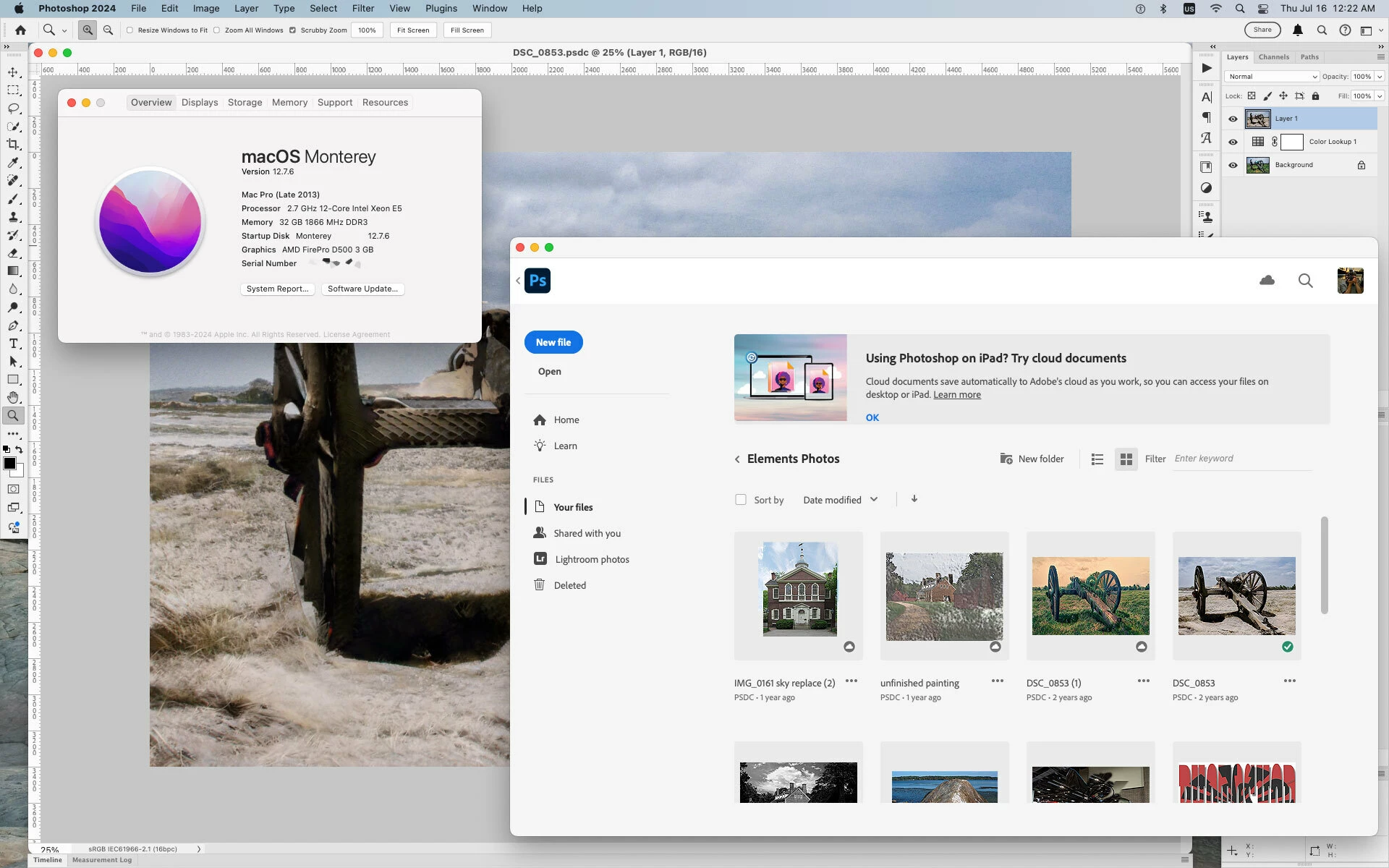Enable Resize Windows to Fit
Screen dimensions: 1389x868
[x=130, y=30]
